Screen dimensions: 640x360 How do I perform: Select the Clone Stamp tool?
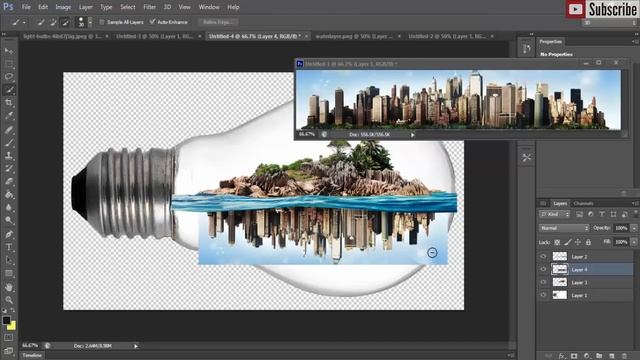coord(9,156)
